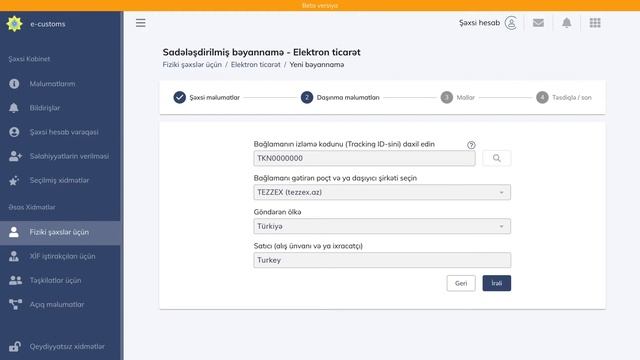Click the Seçilmiş xidmətlər star icon
The width and height of the screenshot is (640, 360).
[14, 180]
